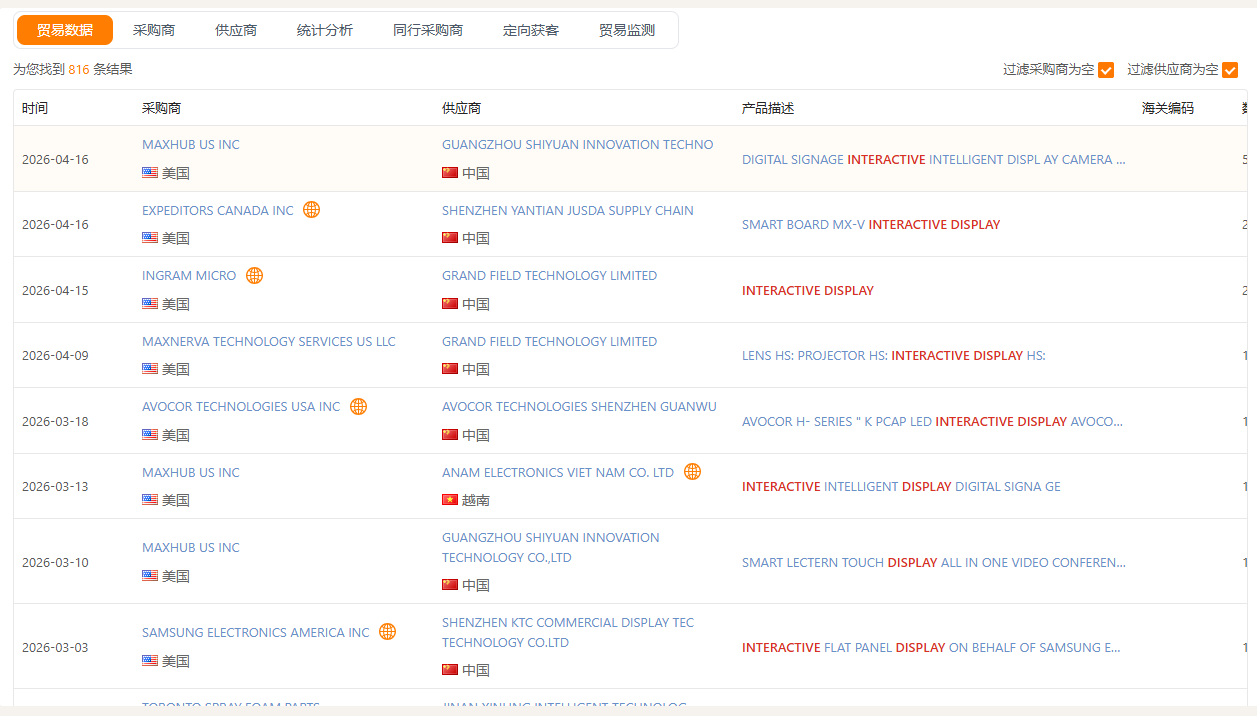
Task: Click US flag under INGRAM MICRO
Action: 150,304
